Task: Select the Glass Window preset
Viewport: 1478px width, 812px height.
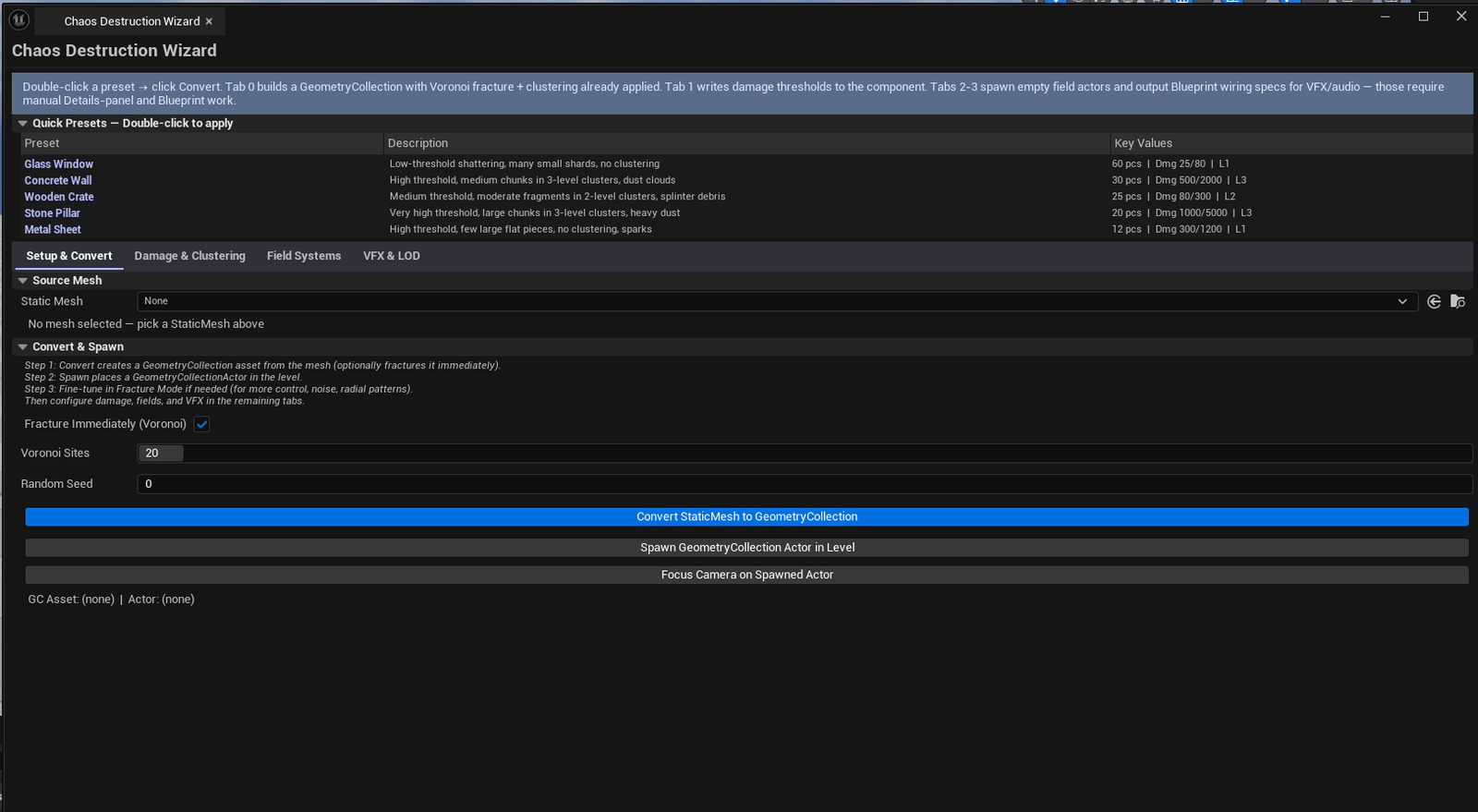Action: coord(59,164)
